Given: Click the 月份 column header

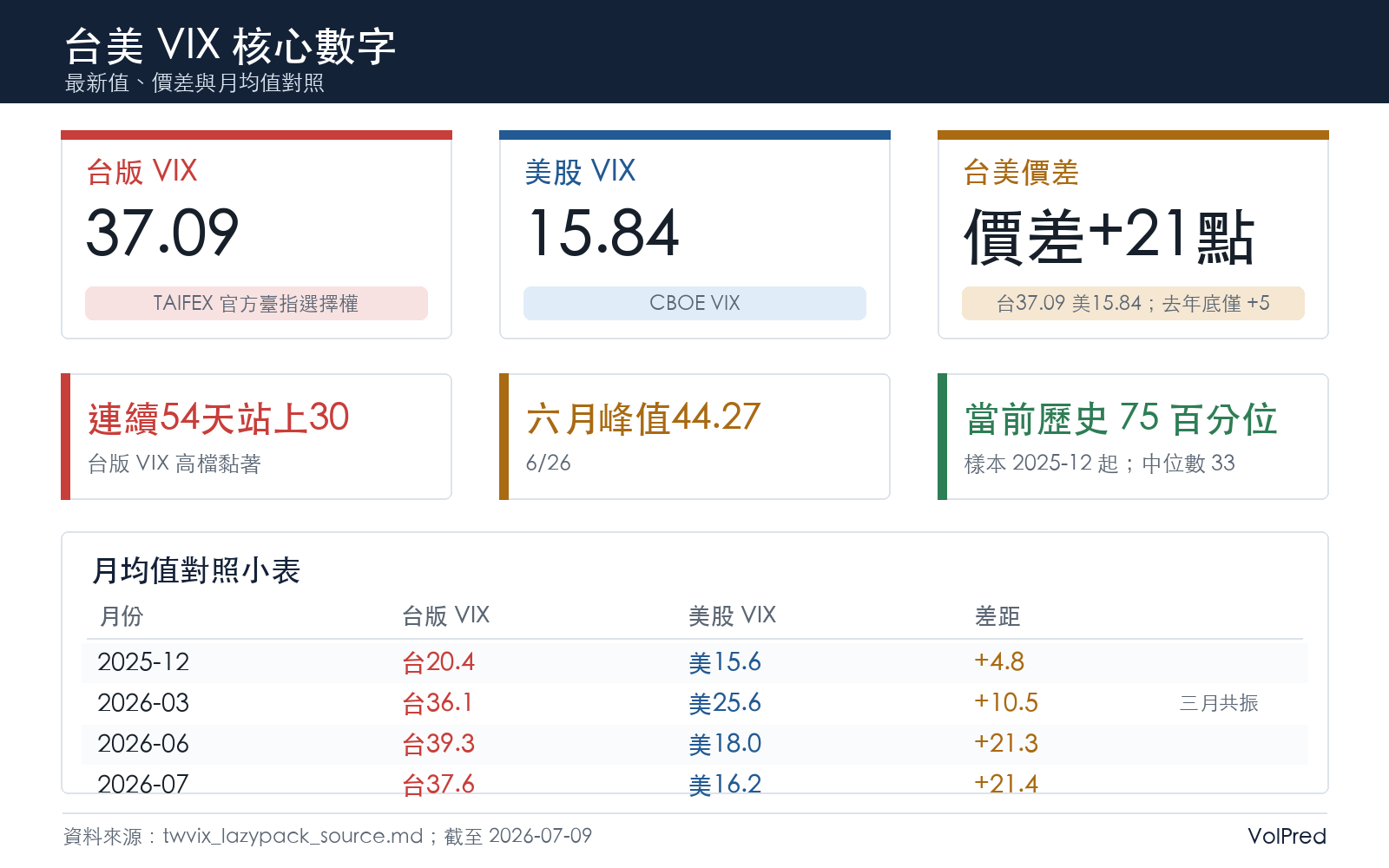Looking at the screenshot, I should click(x=122, y=616).
